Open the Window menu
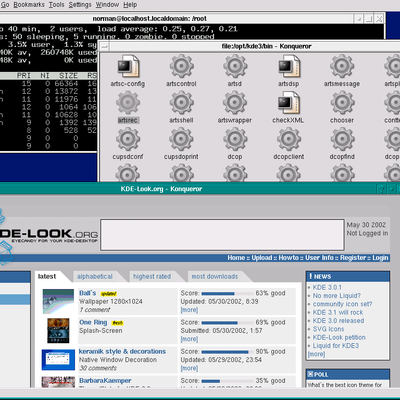Screen dimensions: 400x400 pos(107,5)
